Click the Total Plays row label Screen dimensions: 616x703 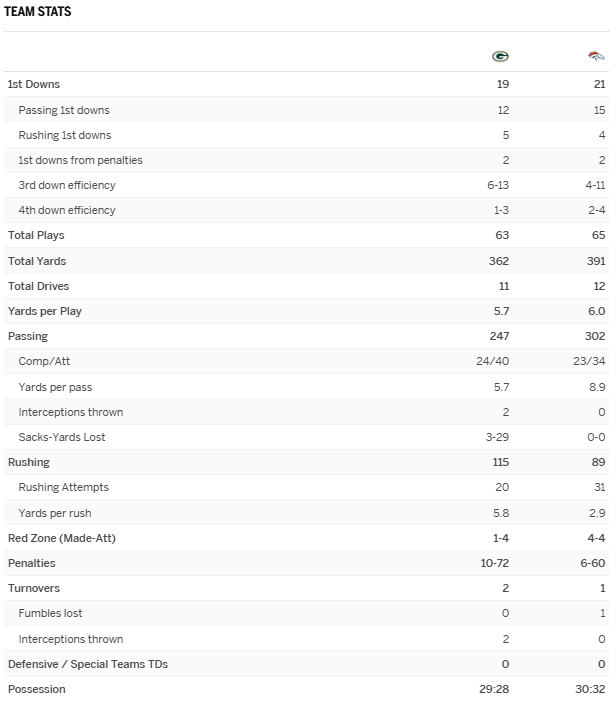(x=36, y=235)
